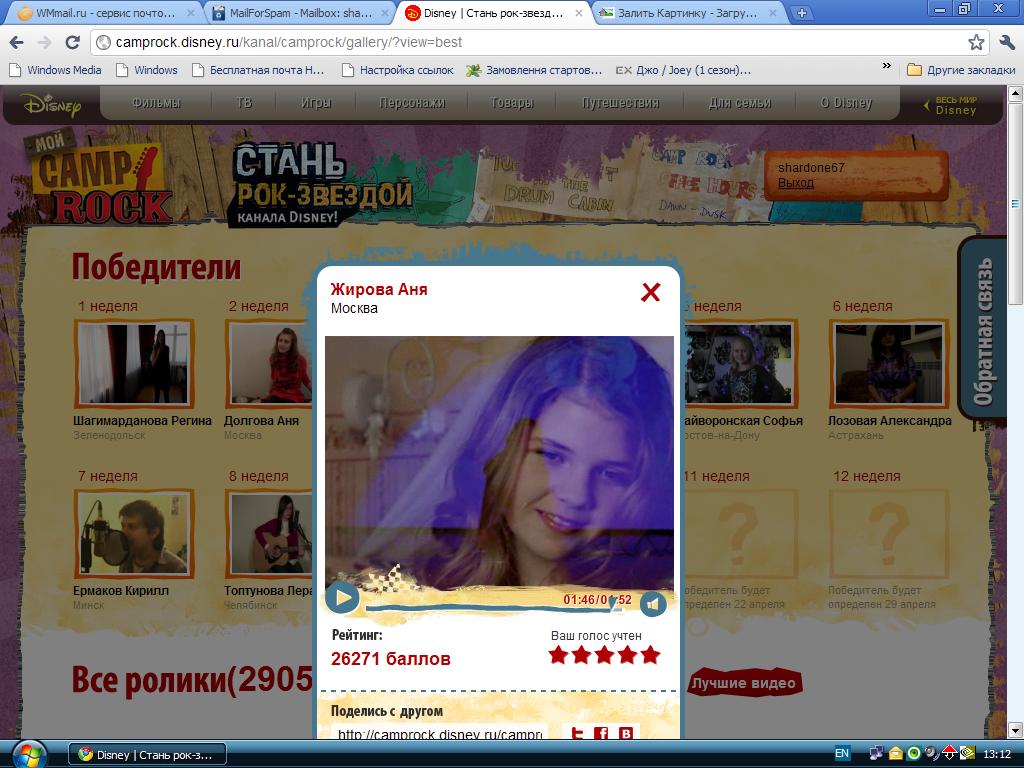Open the Настройка ссылок bookmark

pyautogui.click(x=398, y=70)
